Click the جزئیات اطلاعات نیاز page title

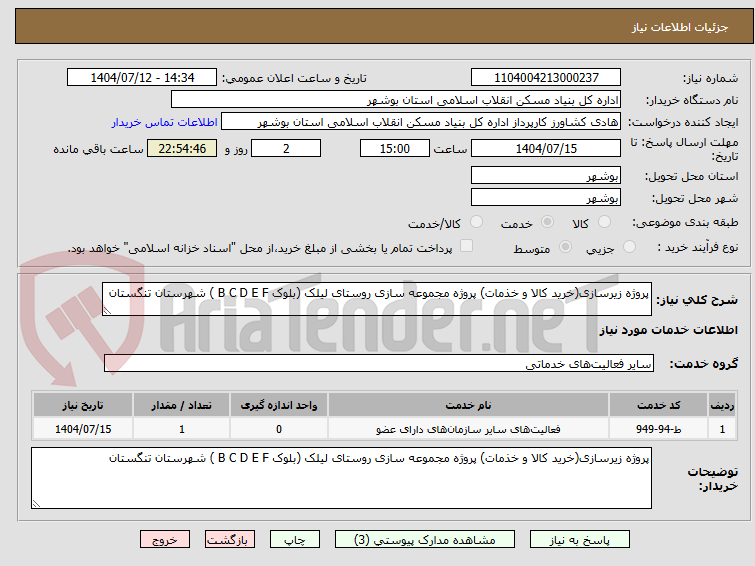pos(680,27)
